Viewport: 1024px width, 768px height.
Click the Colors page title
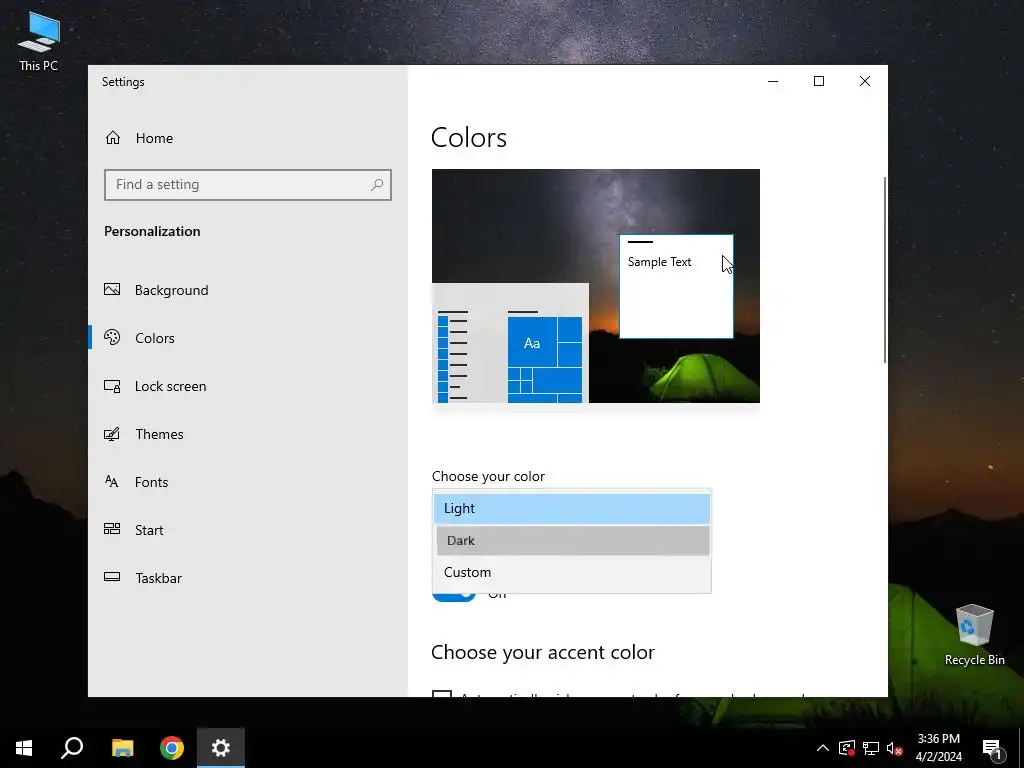(469, 137)
